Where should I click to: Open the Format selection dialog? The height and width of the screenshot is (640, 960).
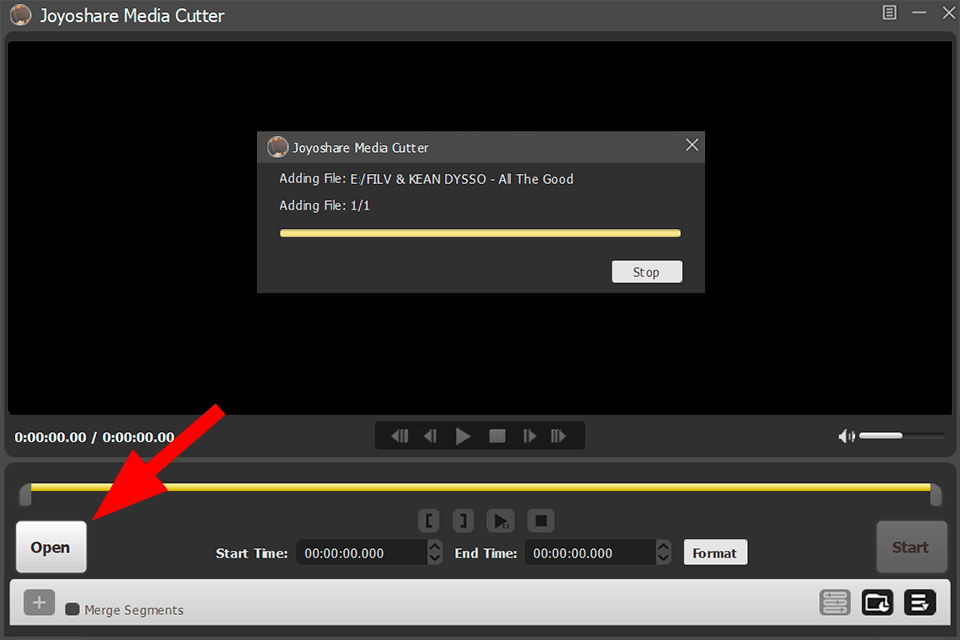click(x=715, y=552)
